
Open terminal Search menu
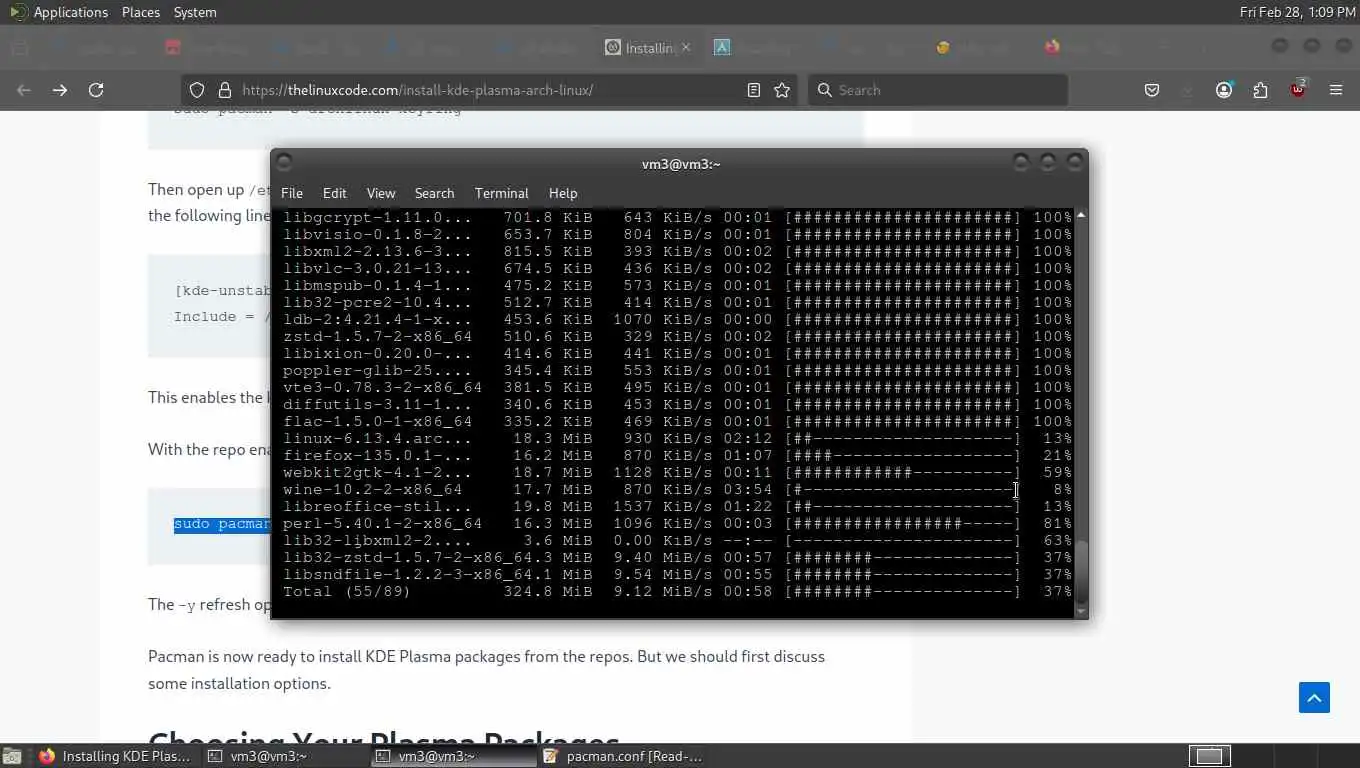click(434, 193)
